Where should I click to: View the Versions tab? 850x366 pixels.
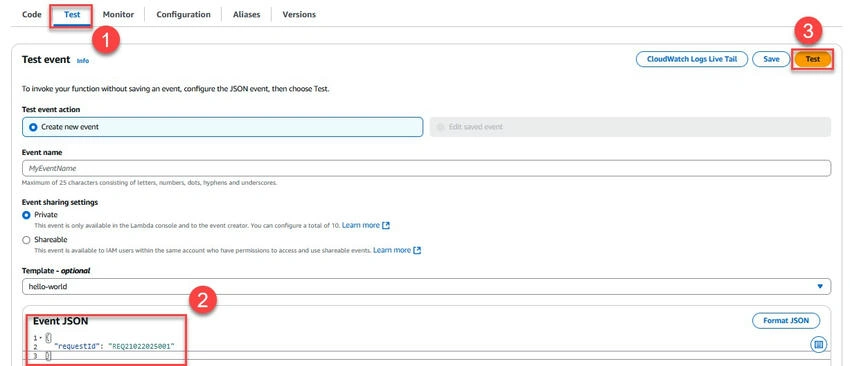[299, 15]
